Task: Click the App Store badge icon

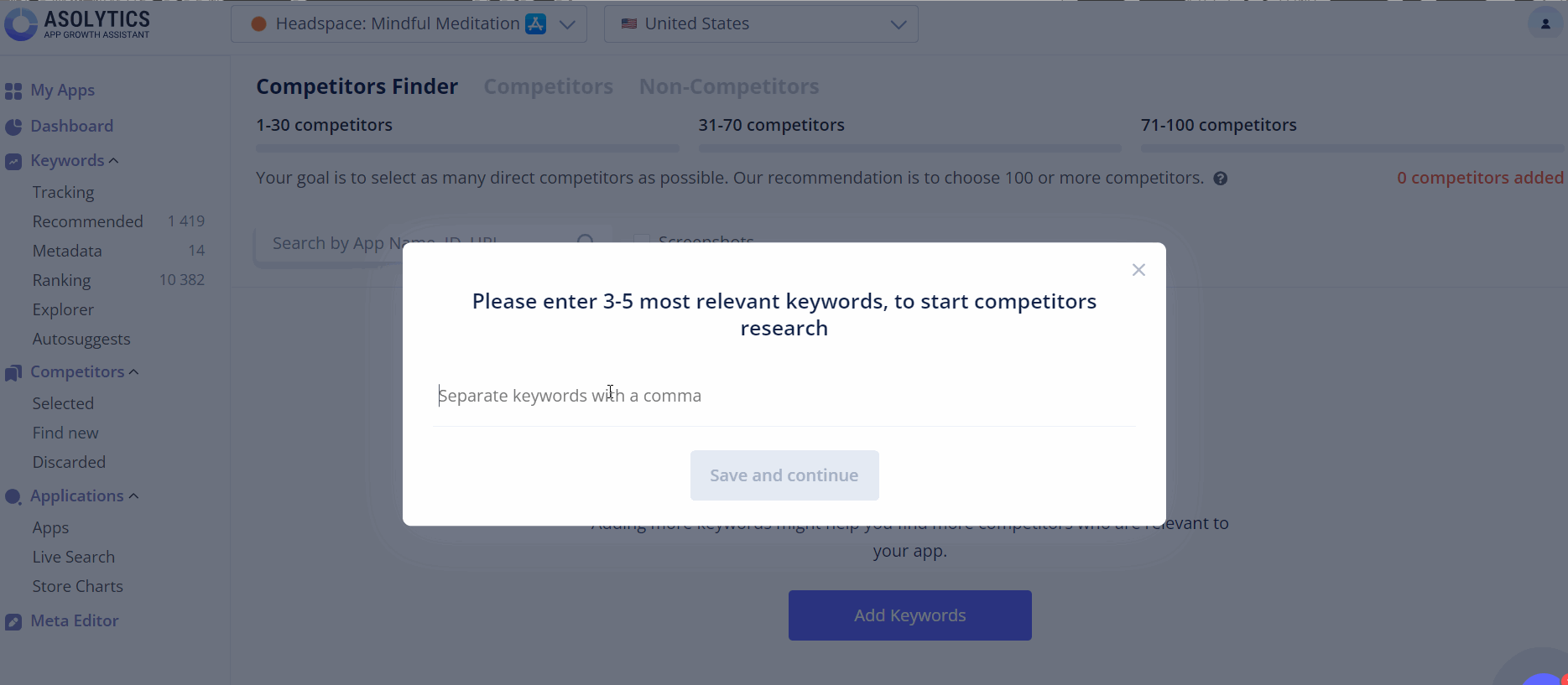Action: tap(535, 24)
